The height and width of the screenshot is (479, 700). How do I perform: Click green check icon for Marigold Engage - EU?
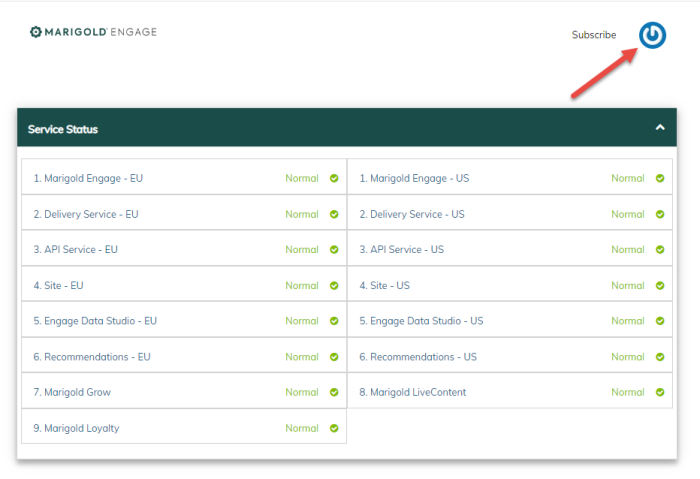pyautogui.click(x=334, y=179)
